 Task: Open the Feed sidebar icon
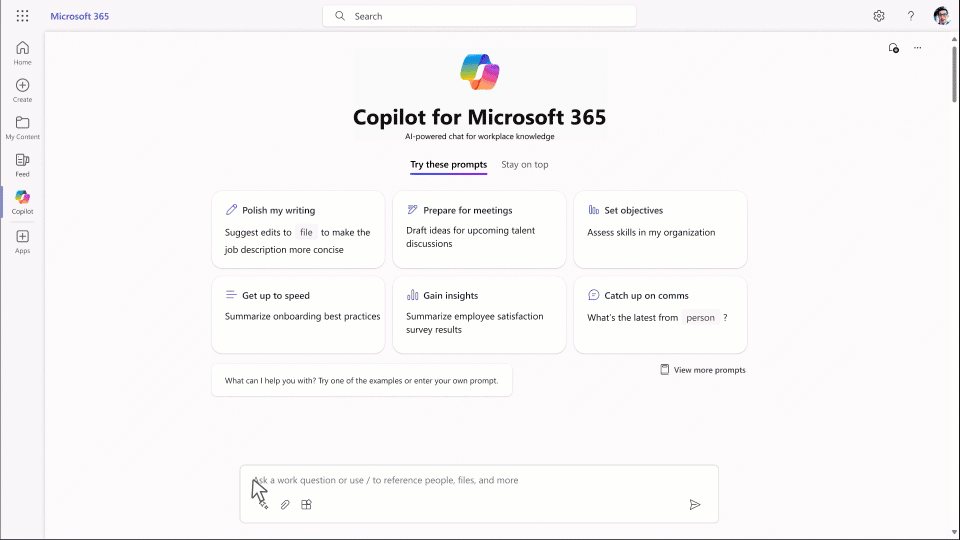point(22,164)
